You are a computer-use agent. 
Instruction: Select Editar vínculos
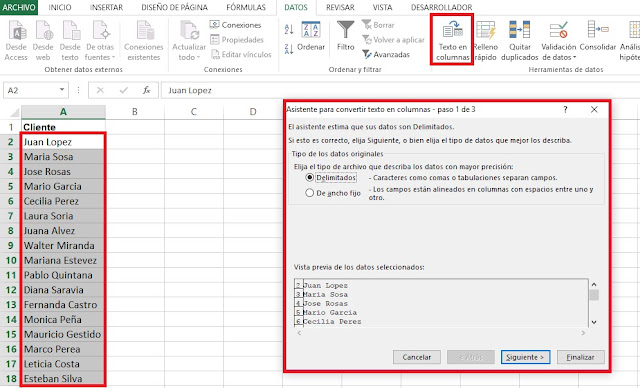click(x=241, y=54)
